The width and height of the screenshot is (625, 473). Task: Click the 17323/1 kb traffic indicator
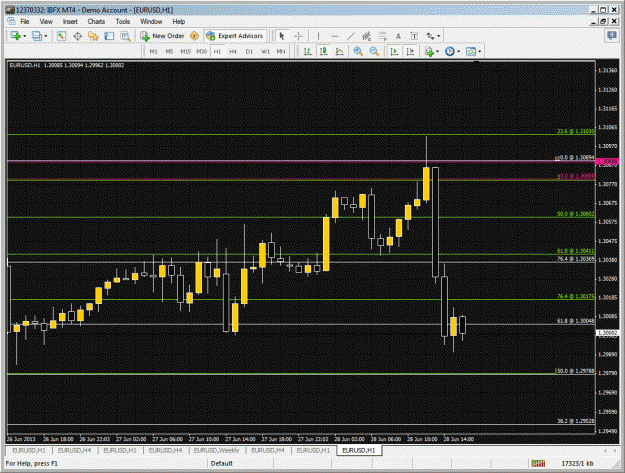click(577, 463)
